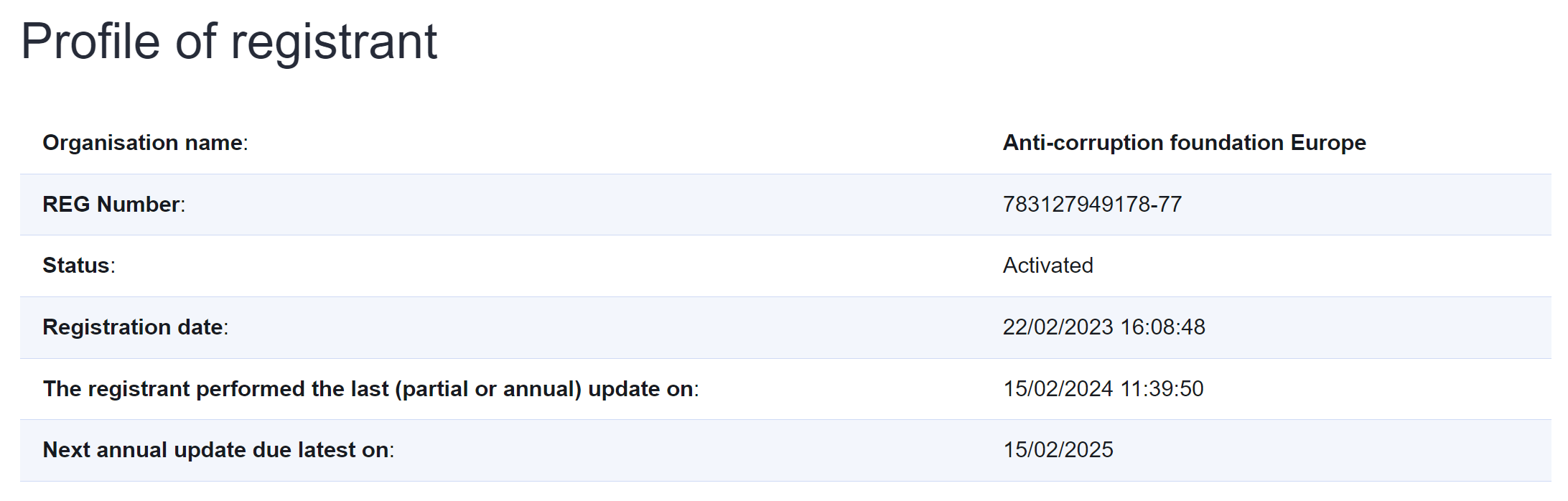The image size is (1568, 501).
Task: Click the "REG Number" label
Action: (113, 205)
